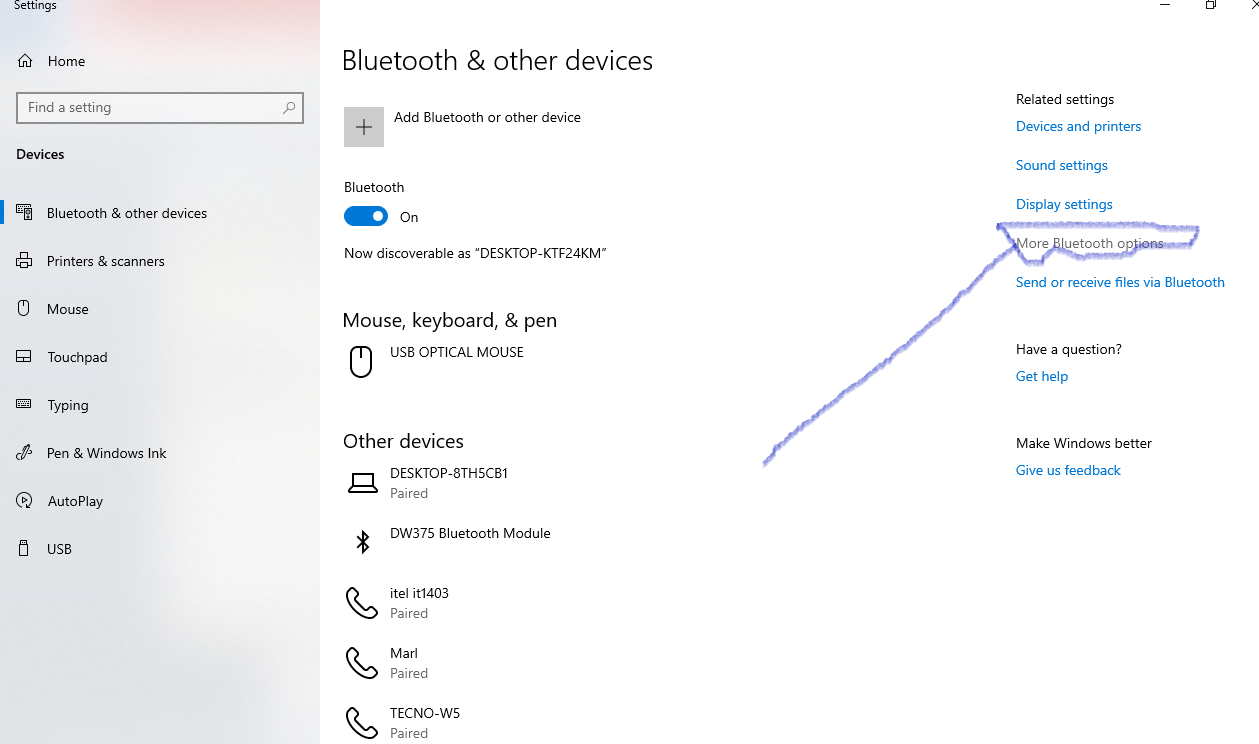1259x744 pixels.
Task: Click the Home icon in the sidebar
Action: click(24, 61)
